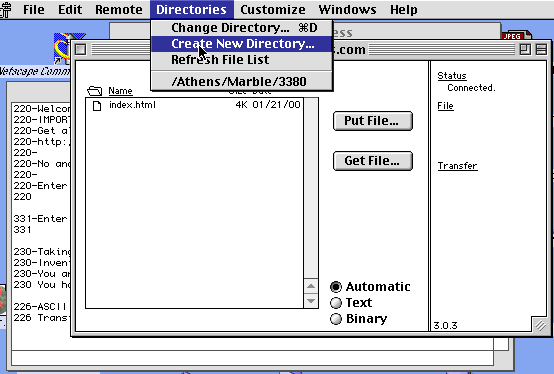
Task: Click the Put File… button
Action: pos(372,121)
